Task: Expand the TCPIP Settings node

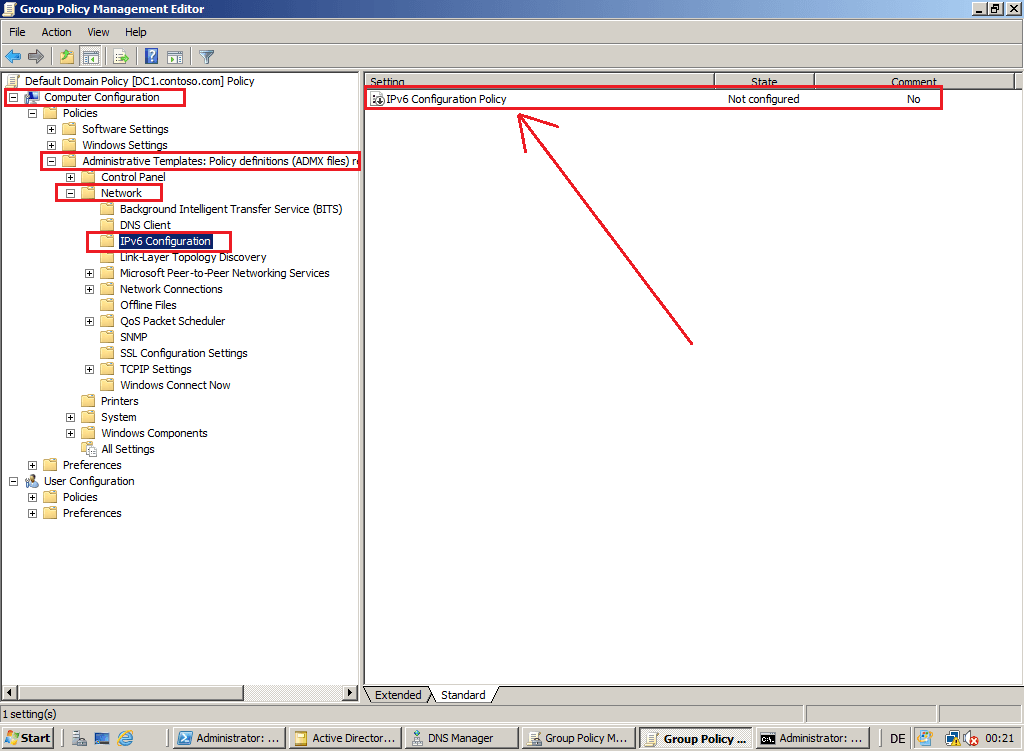Action: (90, 369)
